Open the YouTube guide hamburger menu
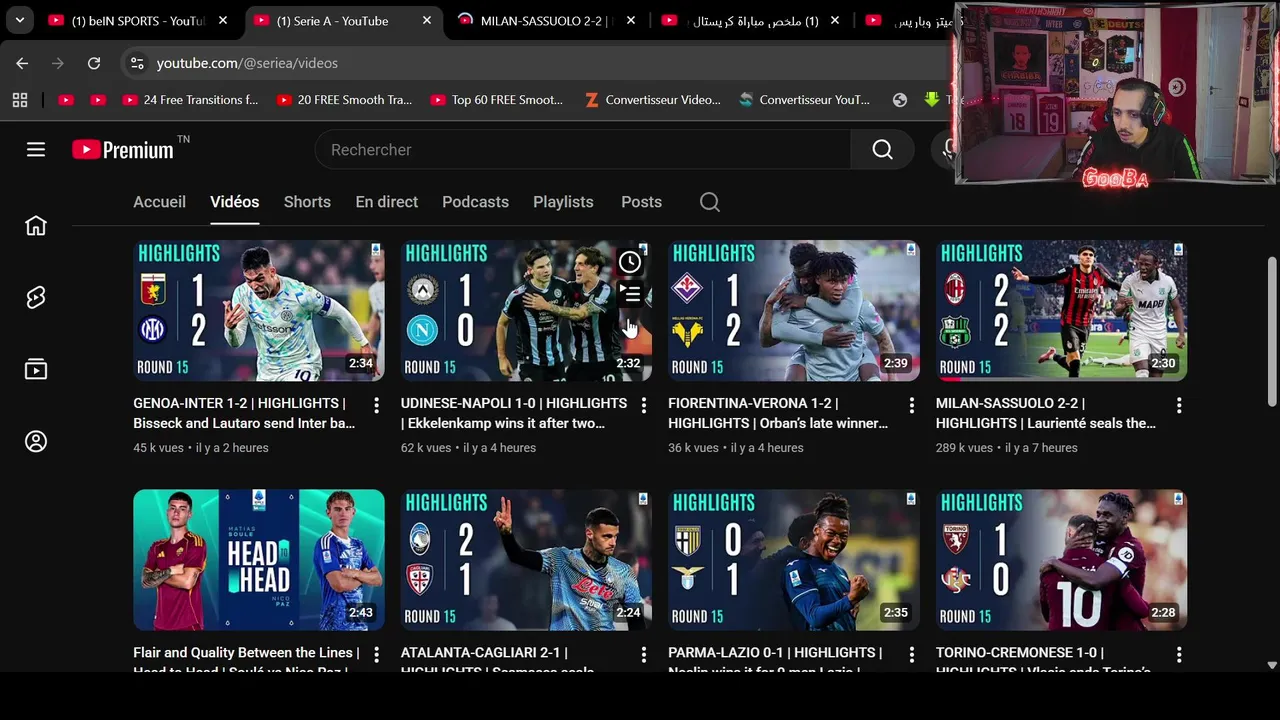The image size is (1280, 720). (36, 150)
